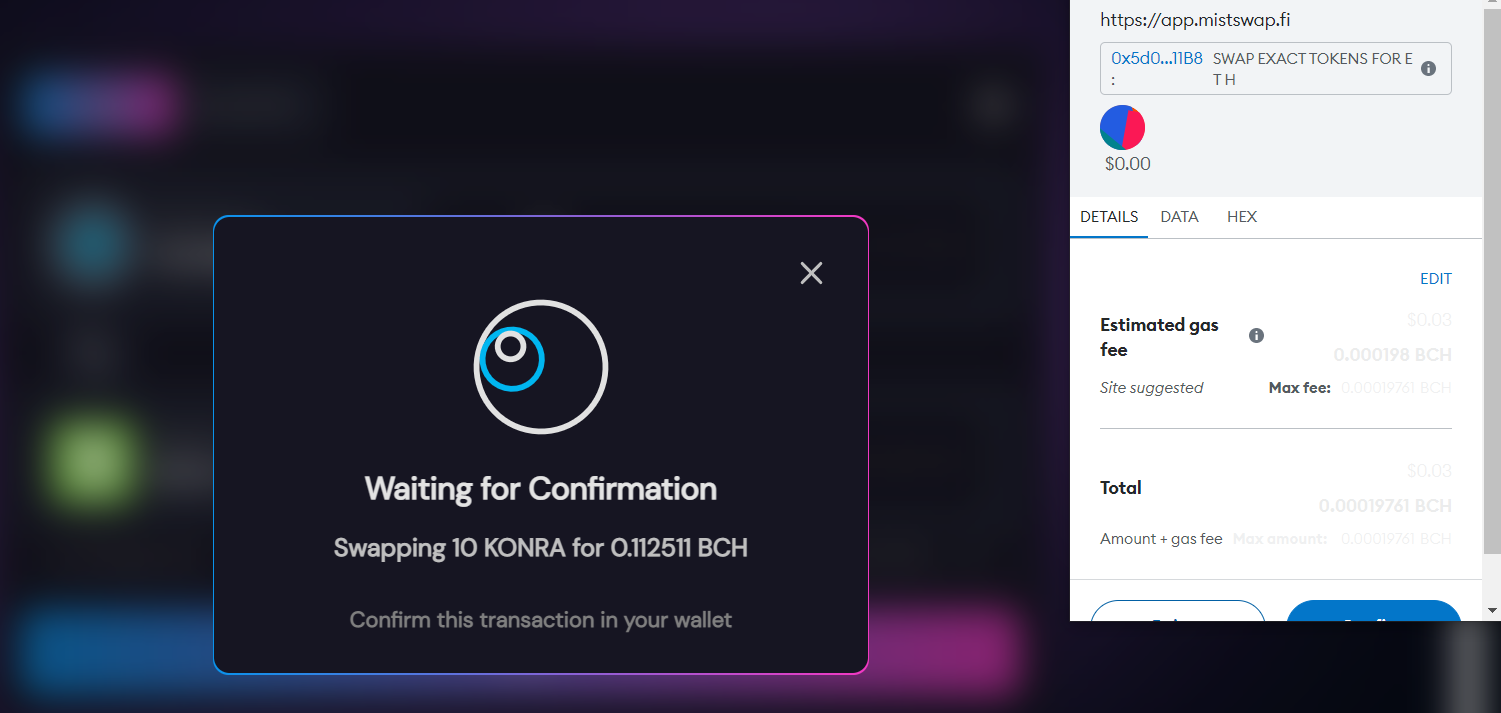
Task: Click the info icon next to Estimated gas fee
Action: (1256, 336)
